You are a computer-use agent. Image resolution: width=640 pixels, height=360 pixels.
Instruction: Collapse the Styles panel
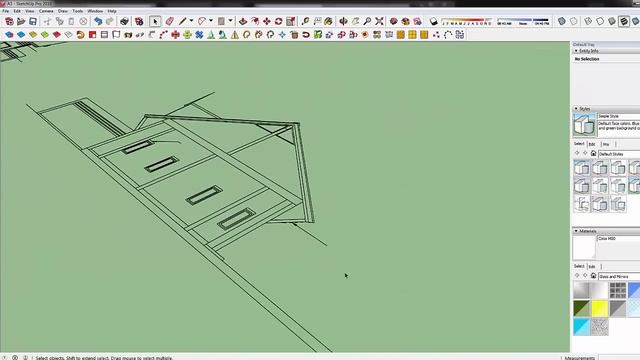tap(576, 109)
